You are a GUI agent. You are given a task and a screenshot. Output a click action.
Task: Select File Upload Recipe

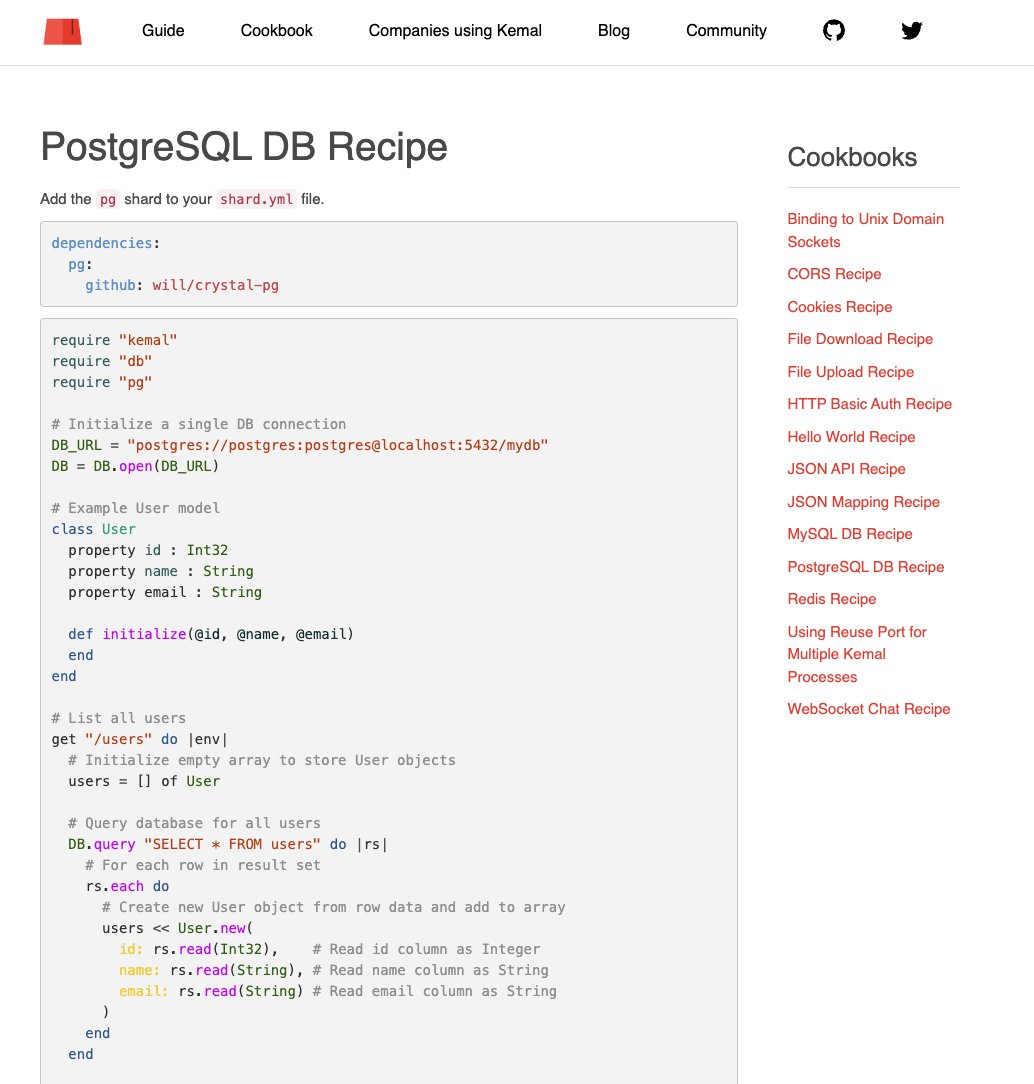[x=851, y=372]
